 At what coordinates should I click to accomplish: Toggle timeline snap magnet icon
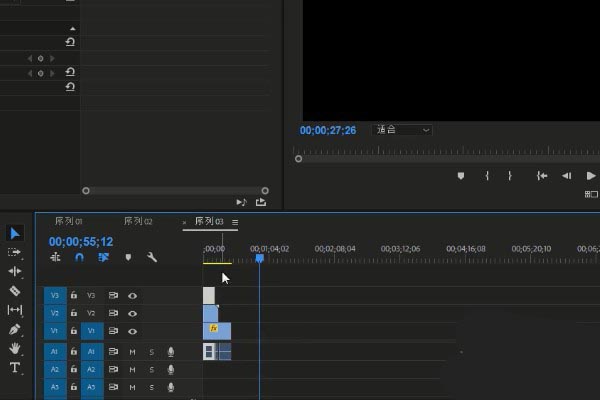point(79,257)
